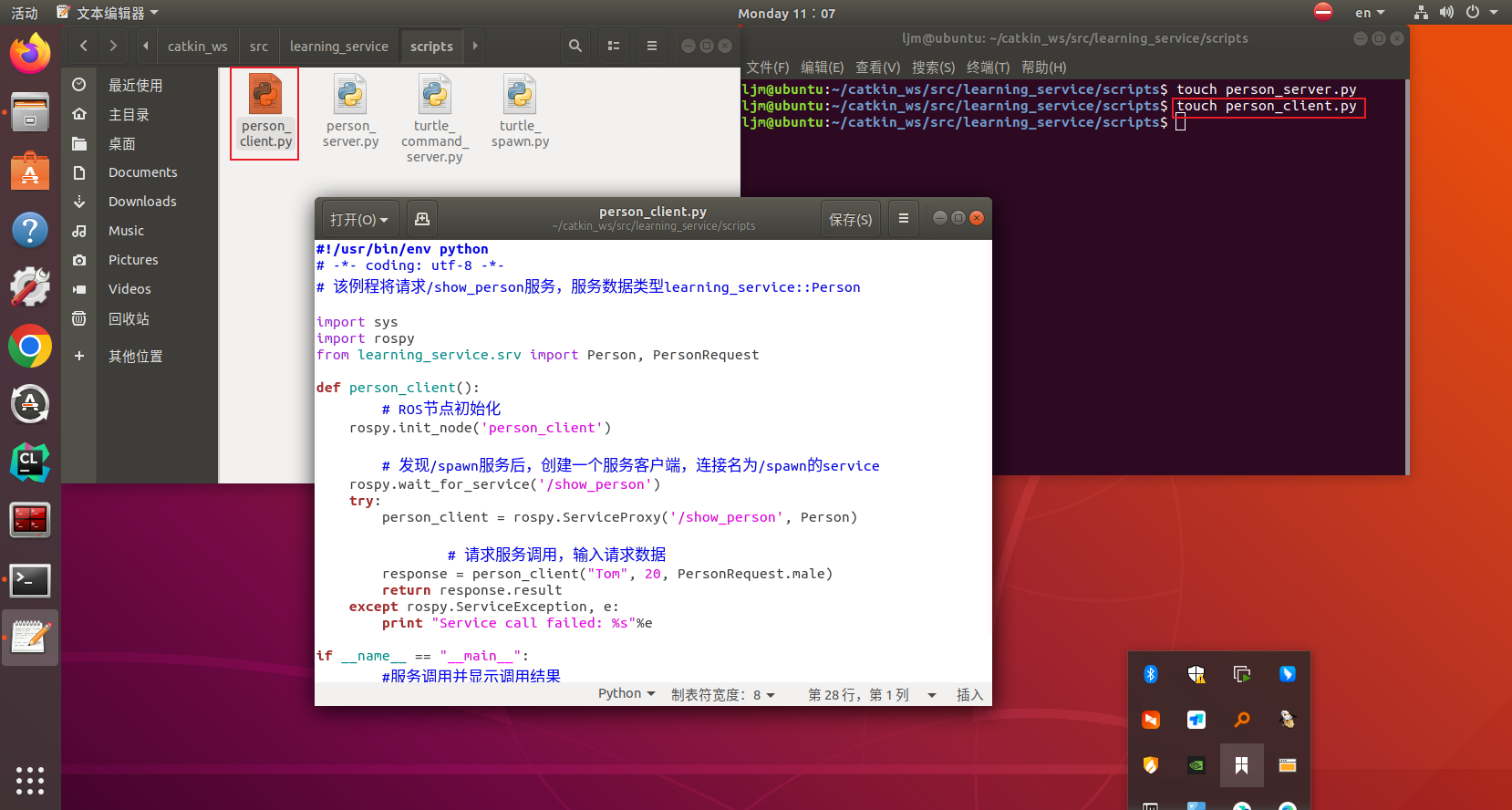Viewport: 1512px width, 810px height.
Task: Open the Files app from the dock
Action: 30,112
